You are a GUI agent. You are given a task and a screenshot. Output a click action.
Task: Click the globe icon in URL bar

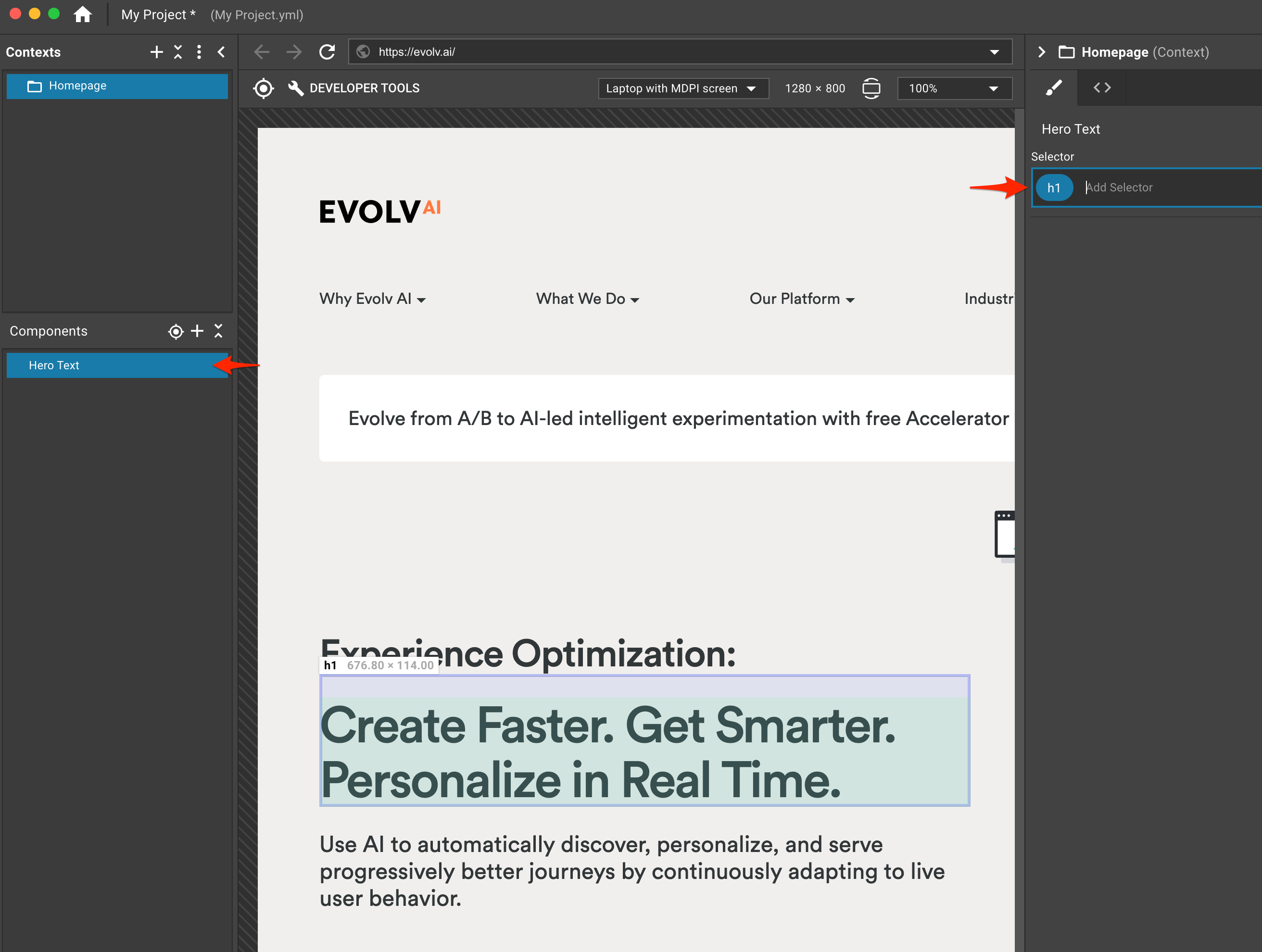[363, 52]
